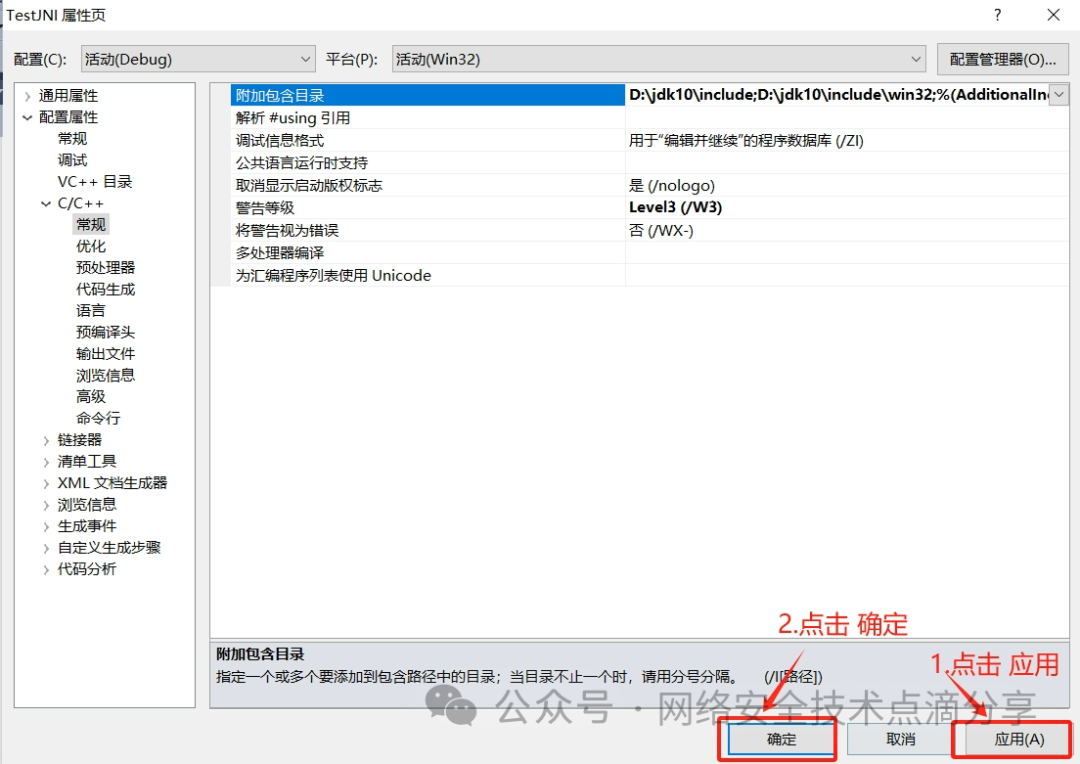Expand the 代码分析 tree node

pos(46,570)
